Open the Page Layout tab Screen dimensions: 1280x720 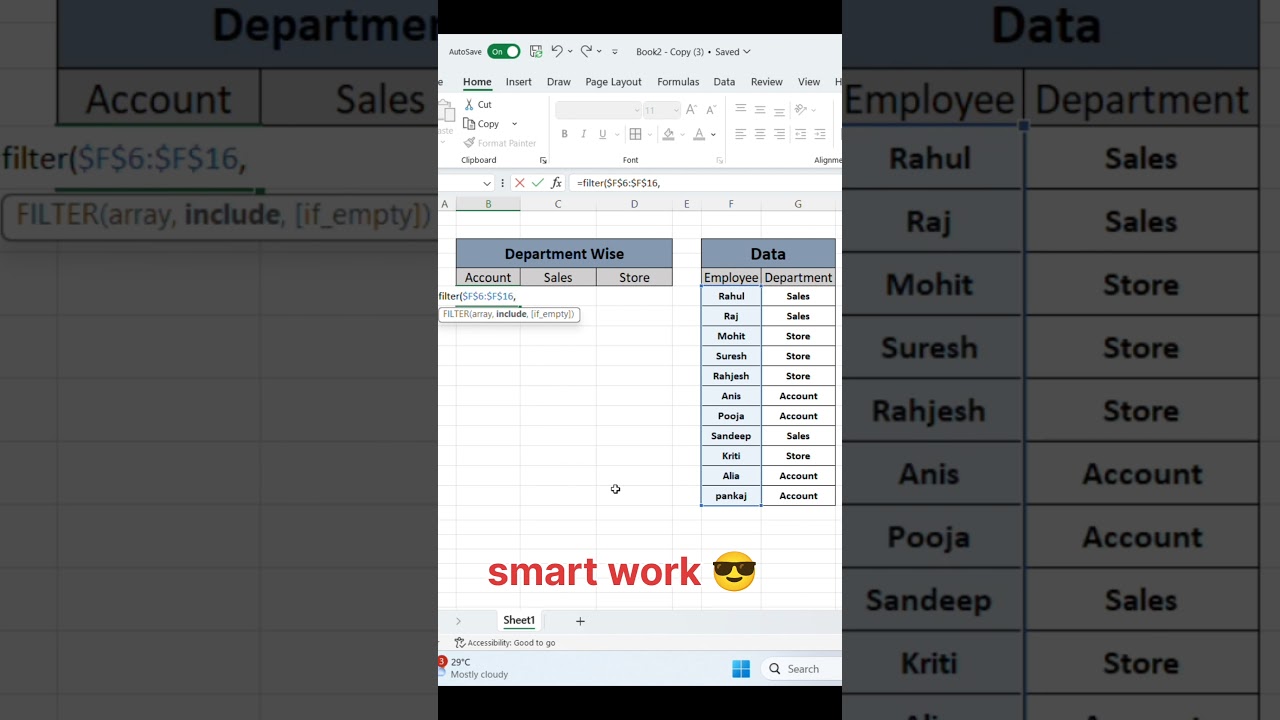(613, 82)
